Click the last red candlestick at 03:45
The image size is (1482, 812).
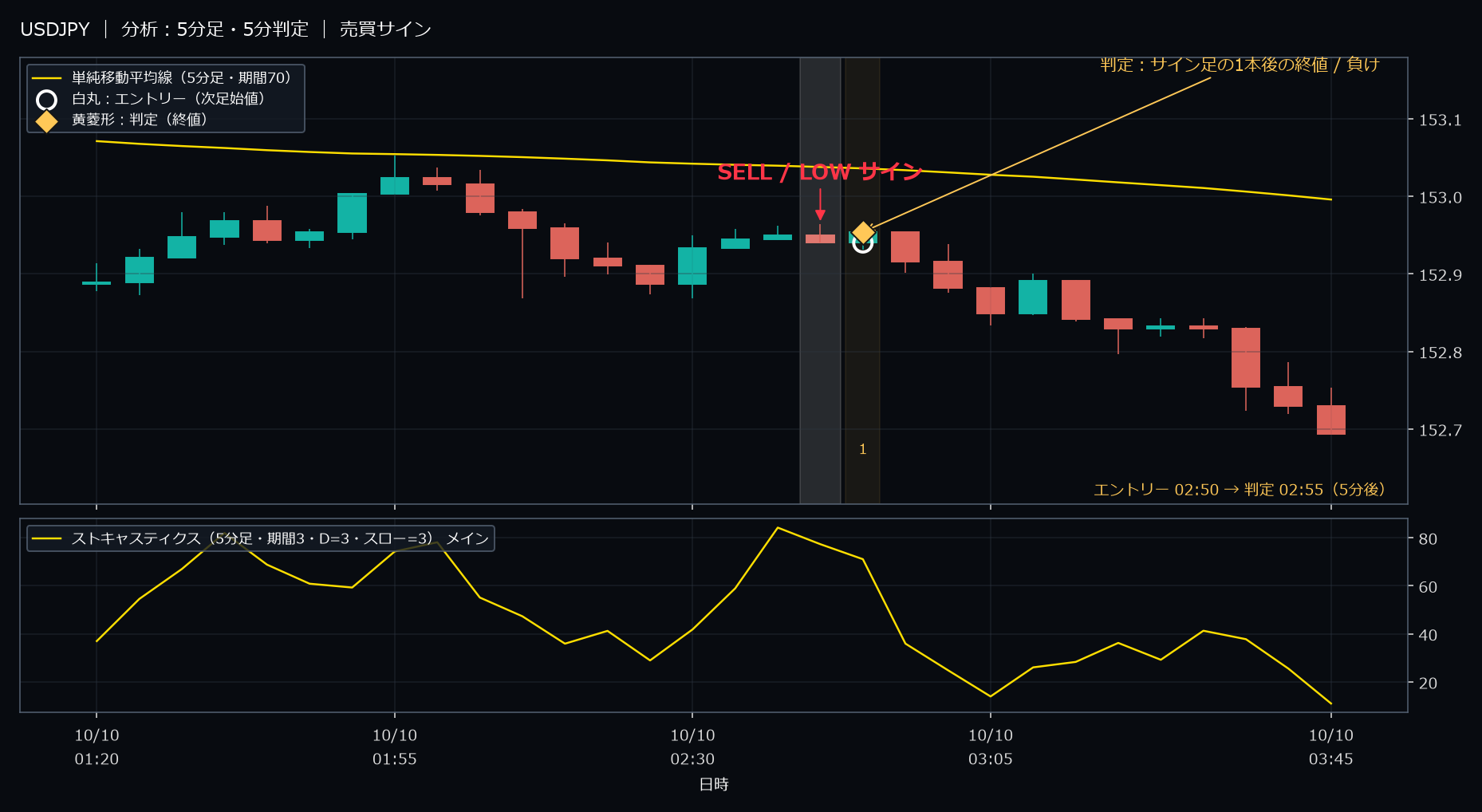(x=1331, y=420)
